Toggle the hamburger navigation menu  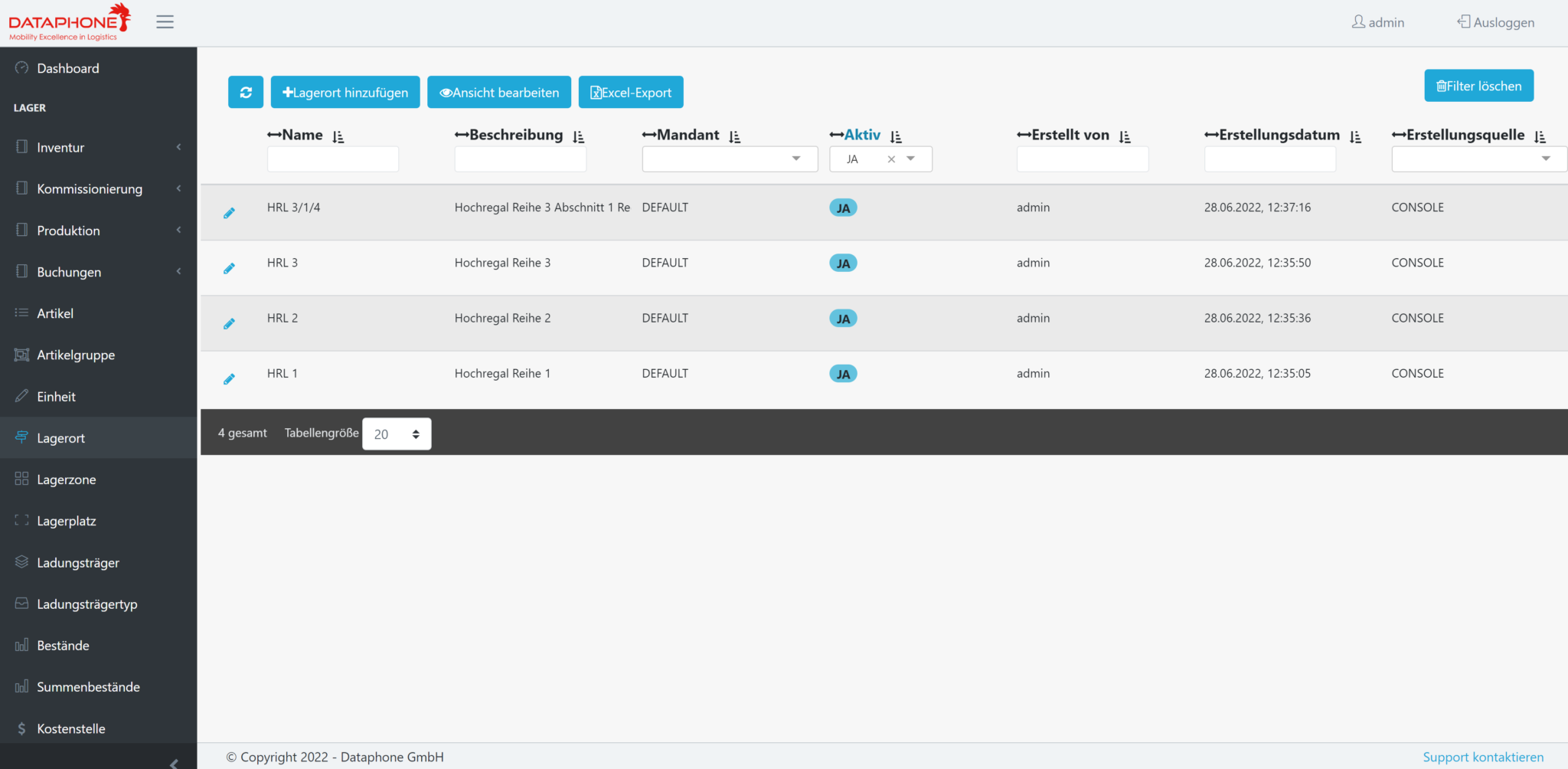[x=165, y=21]
